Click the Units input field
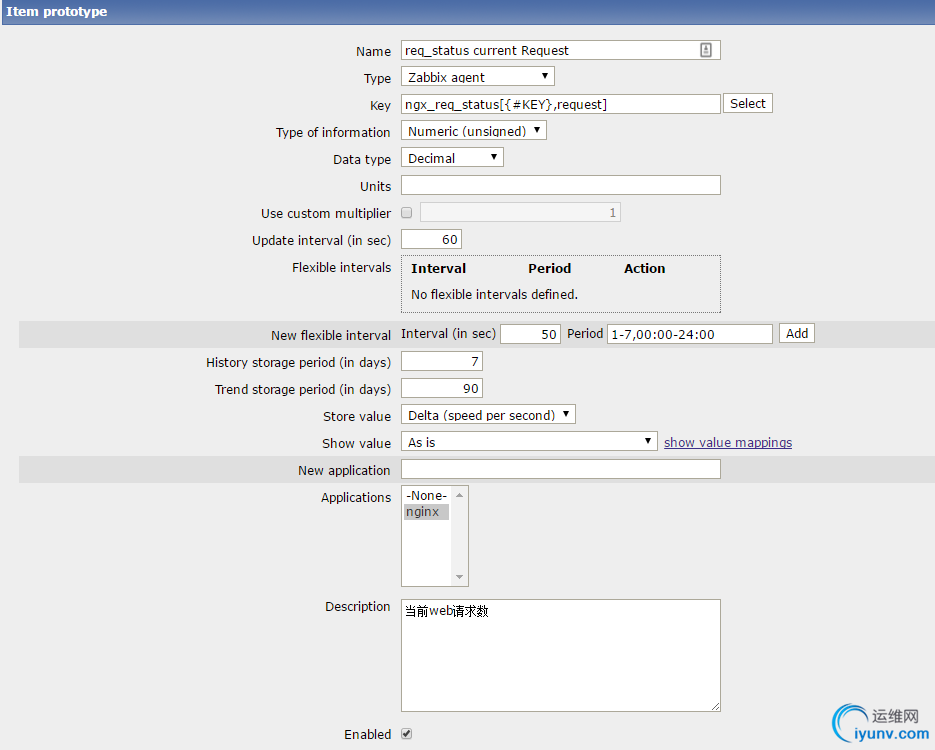This screenshot has height=750, width=935. (x=561, y=185)
